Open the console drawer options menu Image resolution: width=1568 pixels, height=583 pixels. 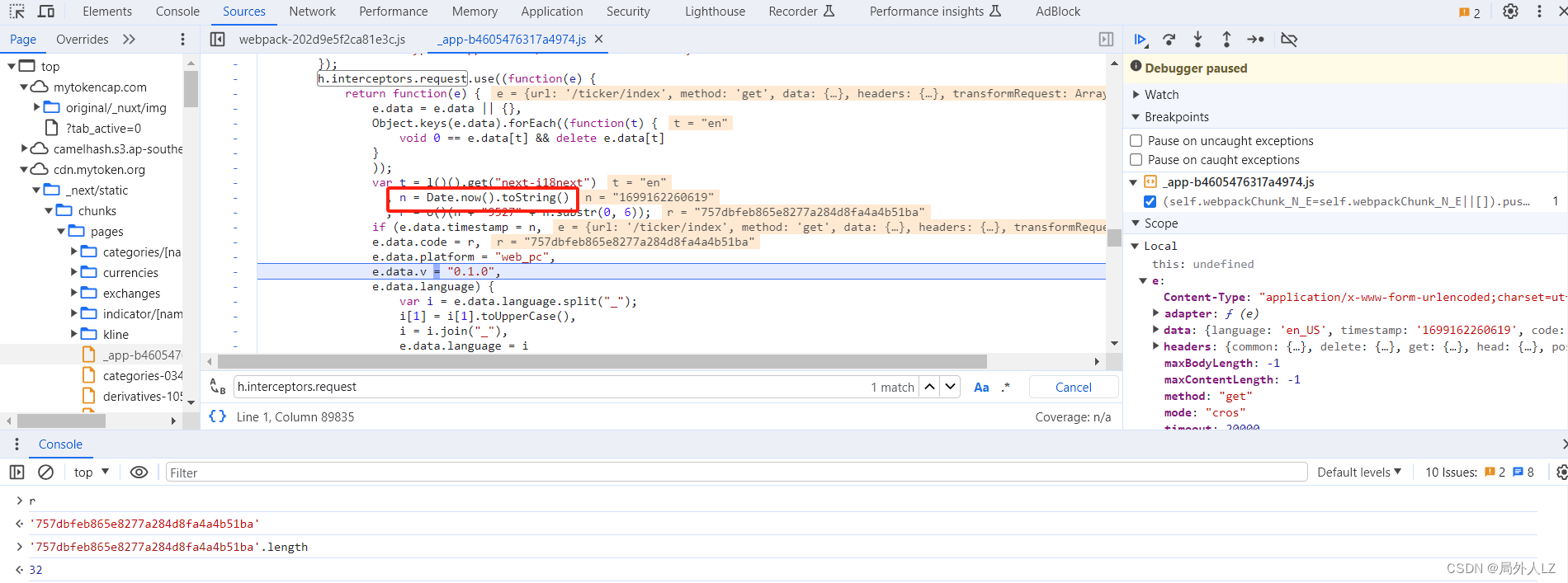tap(17, 444)
